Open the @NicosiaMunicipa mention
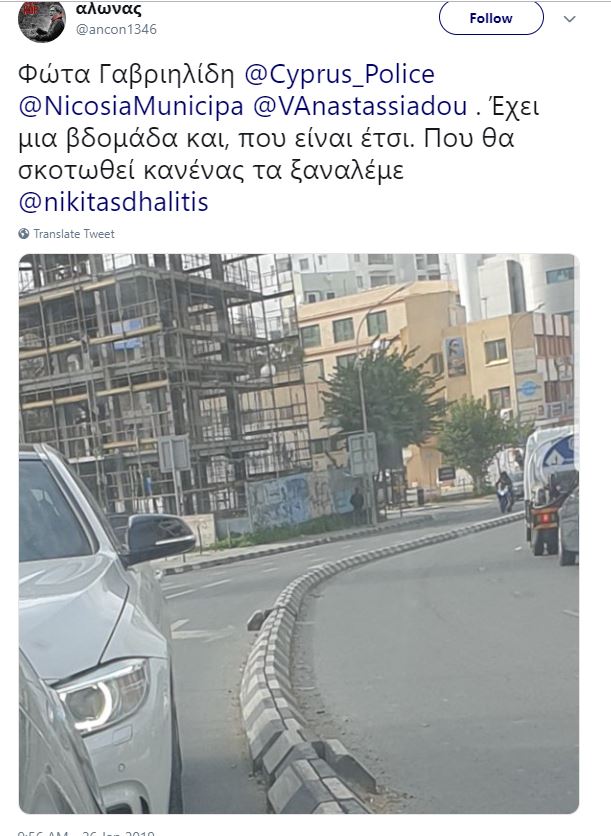This screenshot has width=611, height=836. [131, 106]
